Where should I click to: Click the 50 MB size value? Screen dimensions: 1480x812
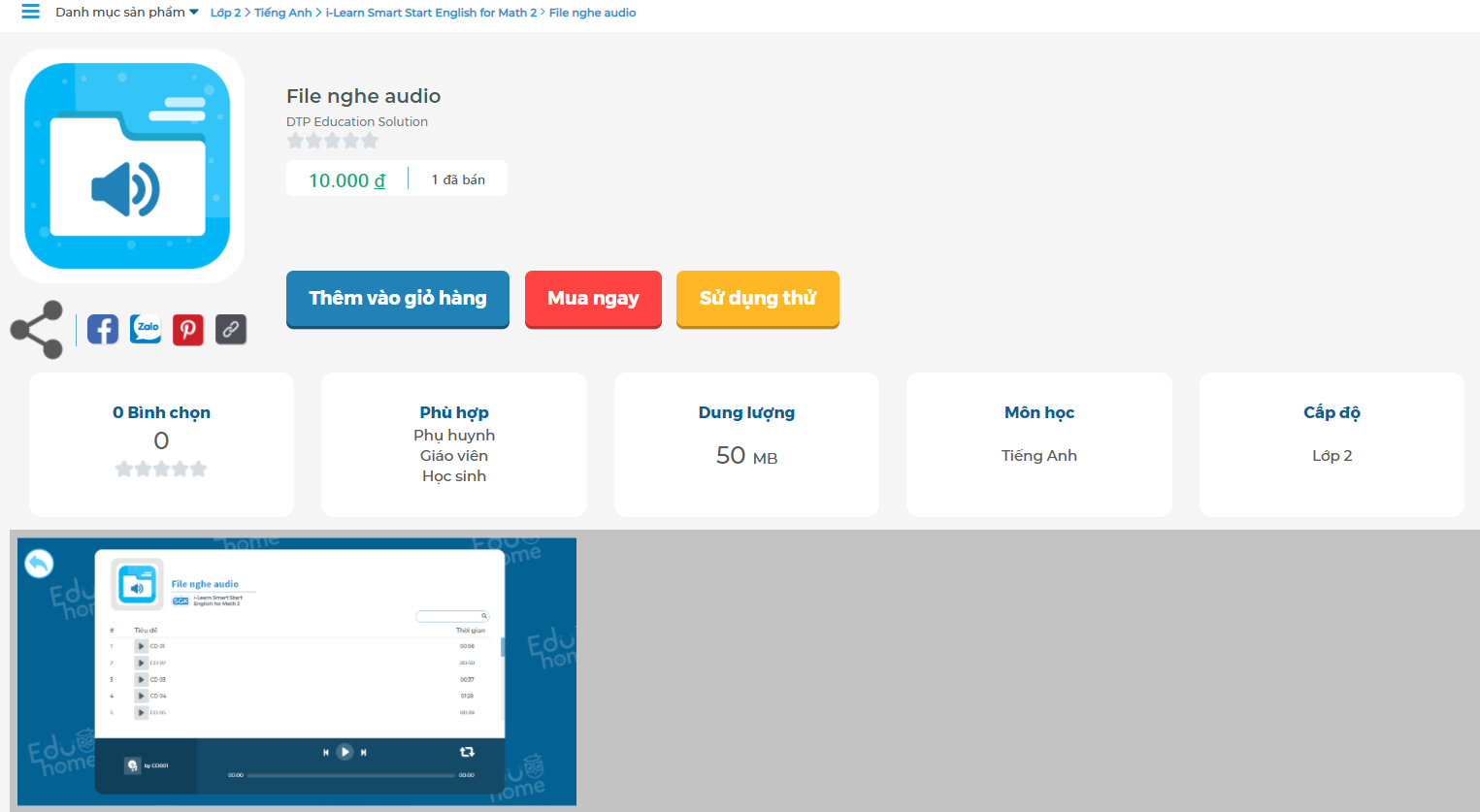(x=746, y=456)
